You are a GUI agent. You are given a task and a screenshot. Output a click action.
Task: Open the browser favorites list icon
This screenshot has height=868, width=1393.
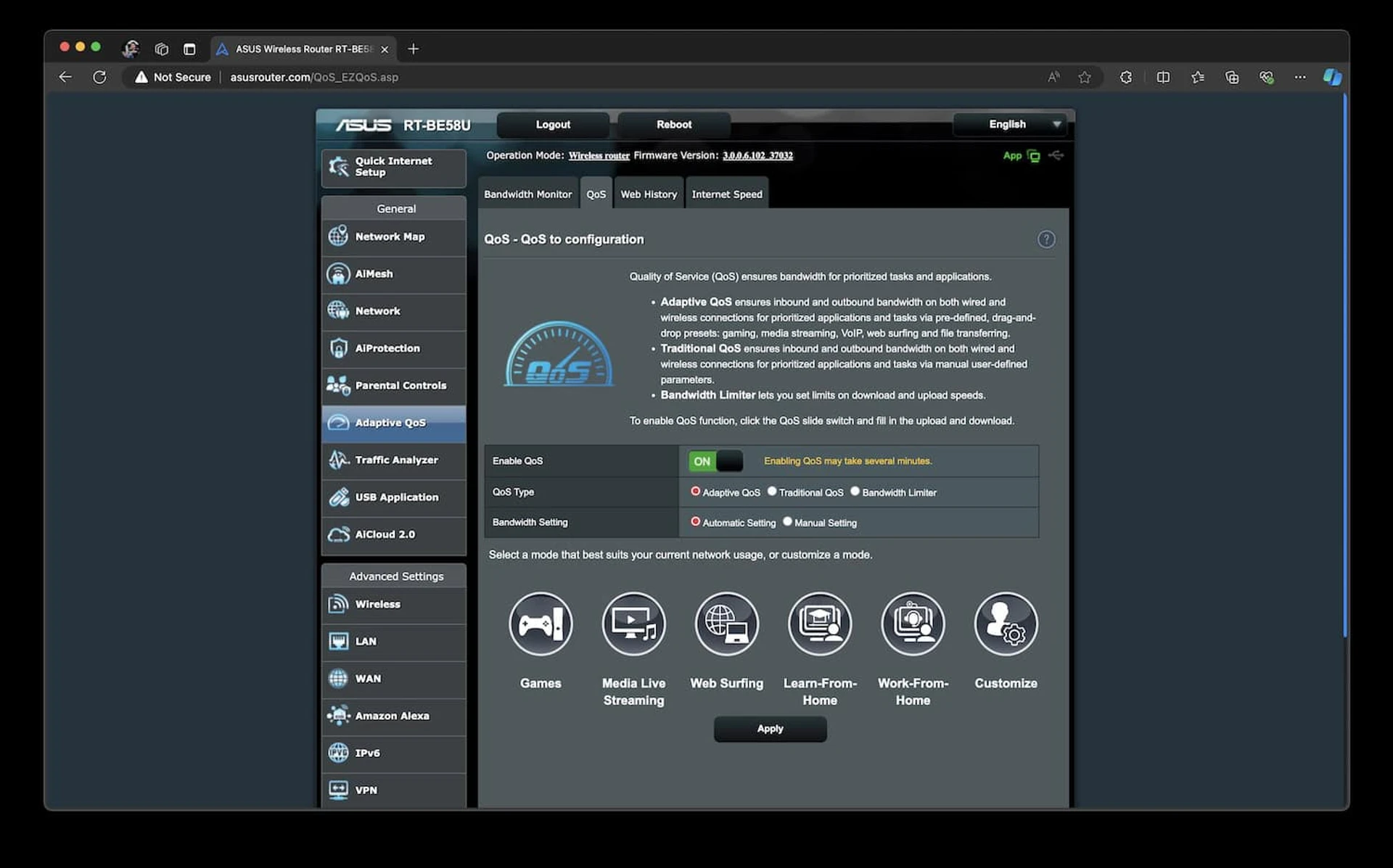pyautogui.click(x=1197, y=77)
